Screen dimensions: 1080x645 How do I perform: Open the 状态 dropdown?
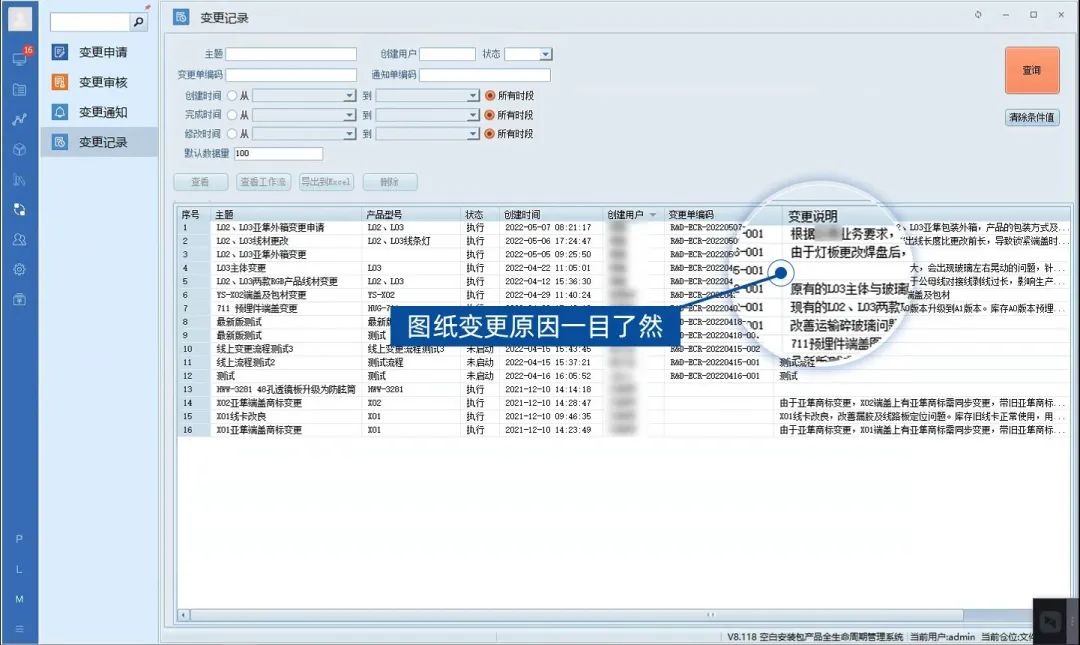(x=545, y=54)
